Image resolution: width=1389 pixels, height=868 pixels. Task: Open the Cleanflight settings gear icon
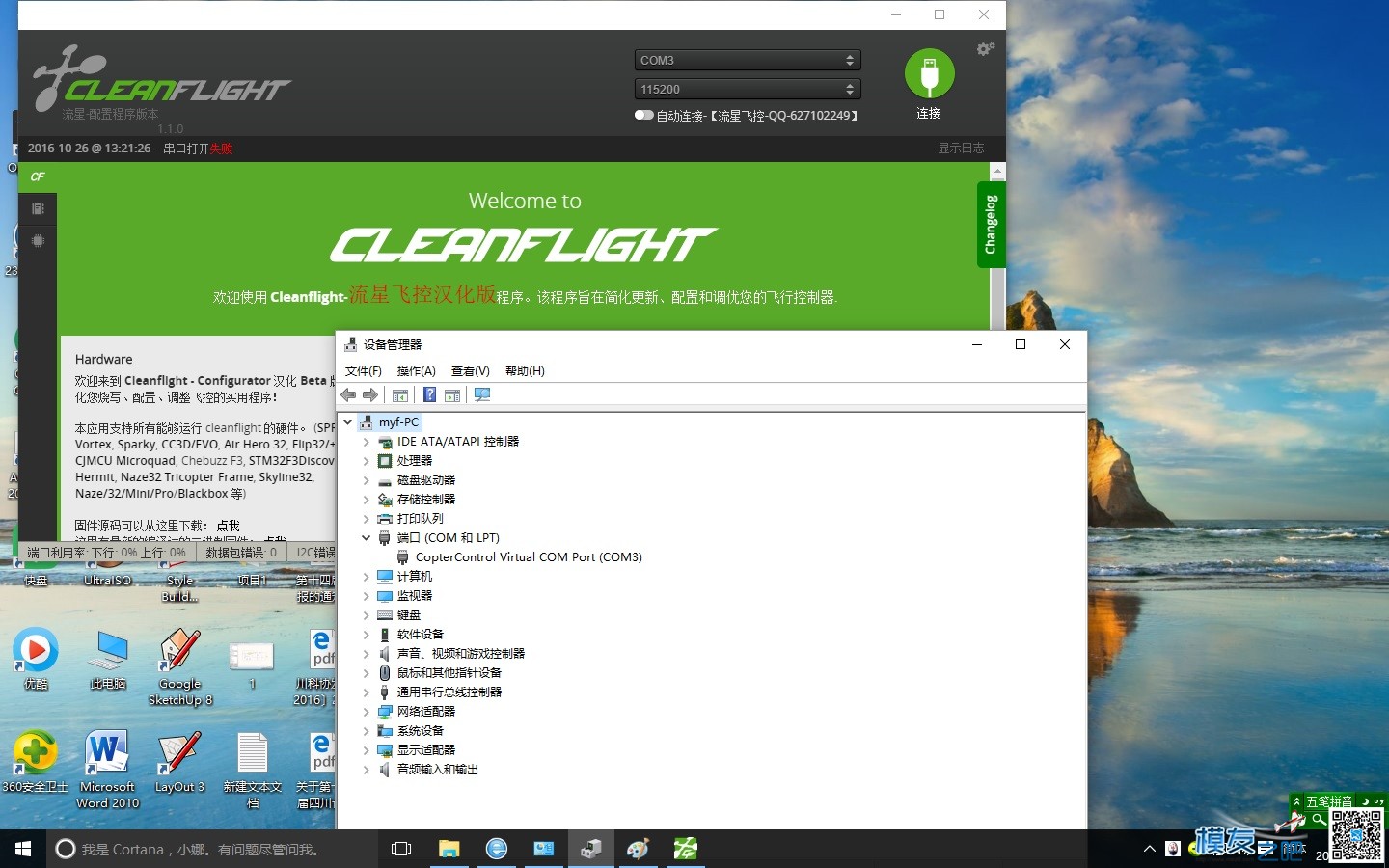point(985,49)
